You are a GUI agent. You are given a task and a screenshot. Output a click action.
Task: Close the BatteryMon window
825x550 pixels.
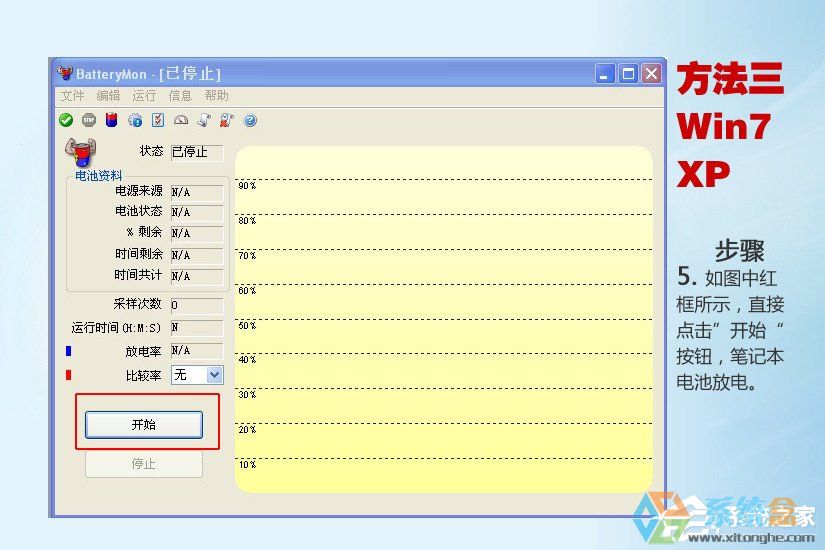651,74
